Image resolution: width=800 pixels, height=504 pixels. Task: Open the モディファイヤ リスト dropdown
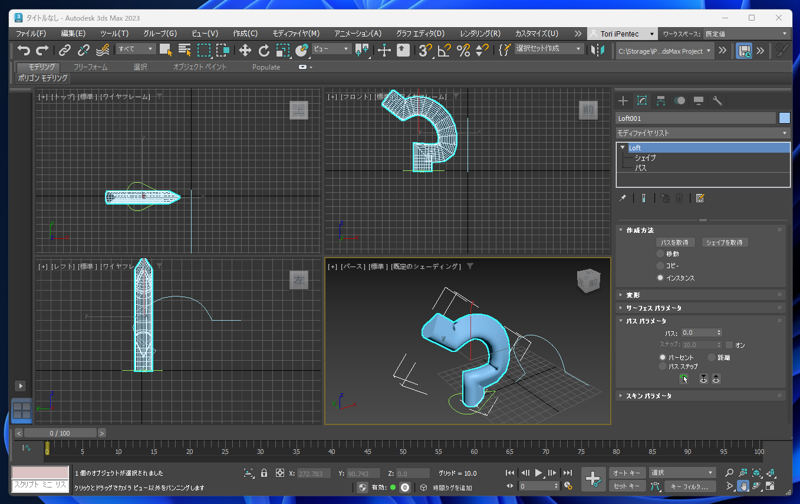(x=703, y=133)
